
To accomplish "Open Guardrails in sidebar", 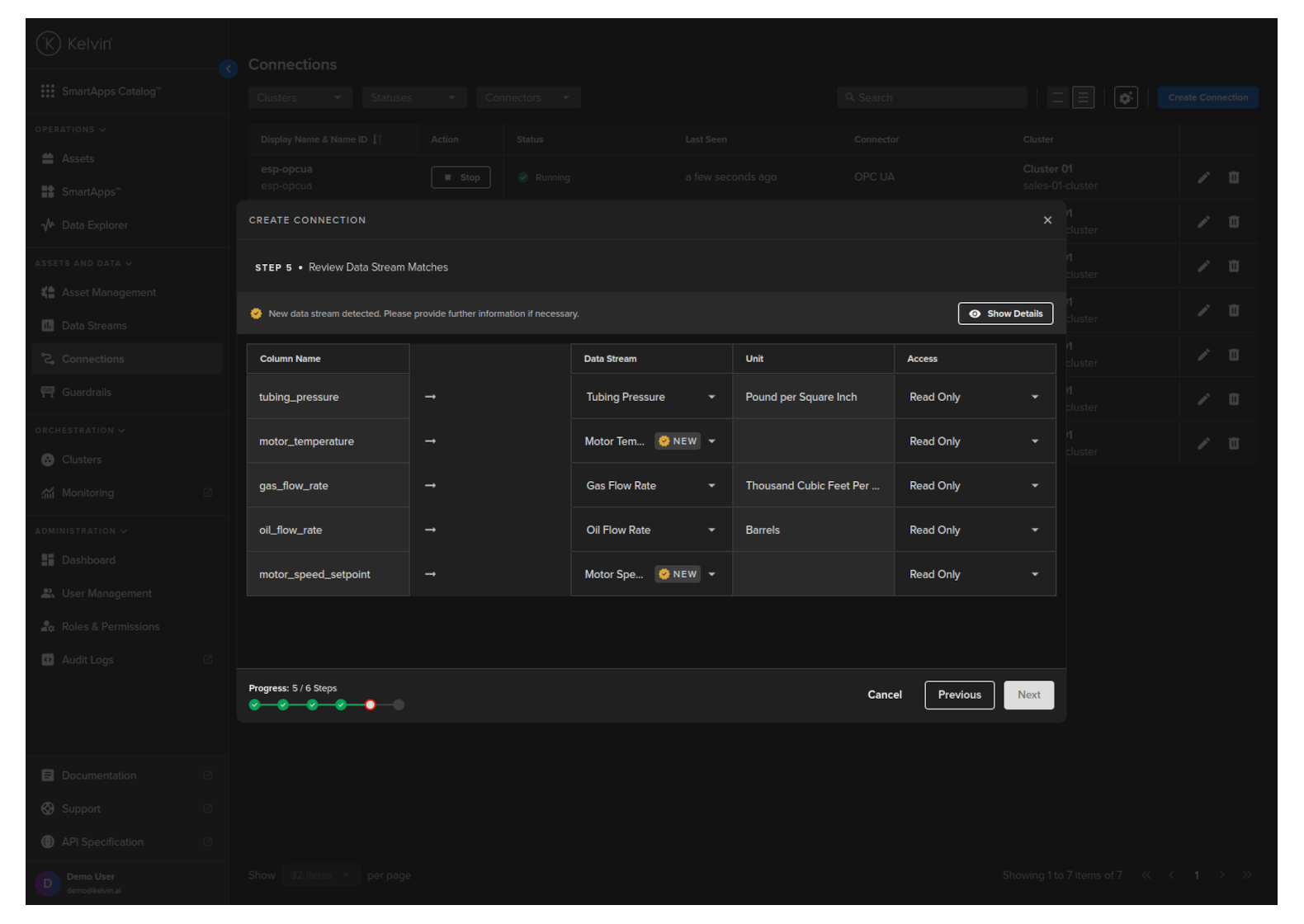I will click(x=86, y=392).
